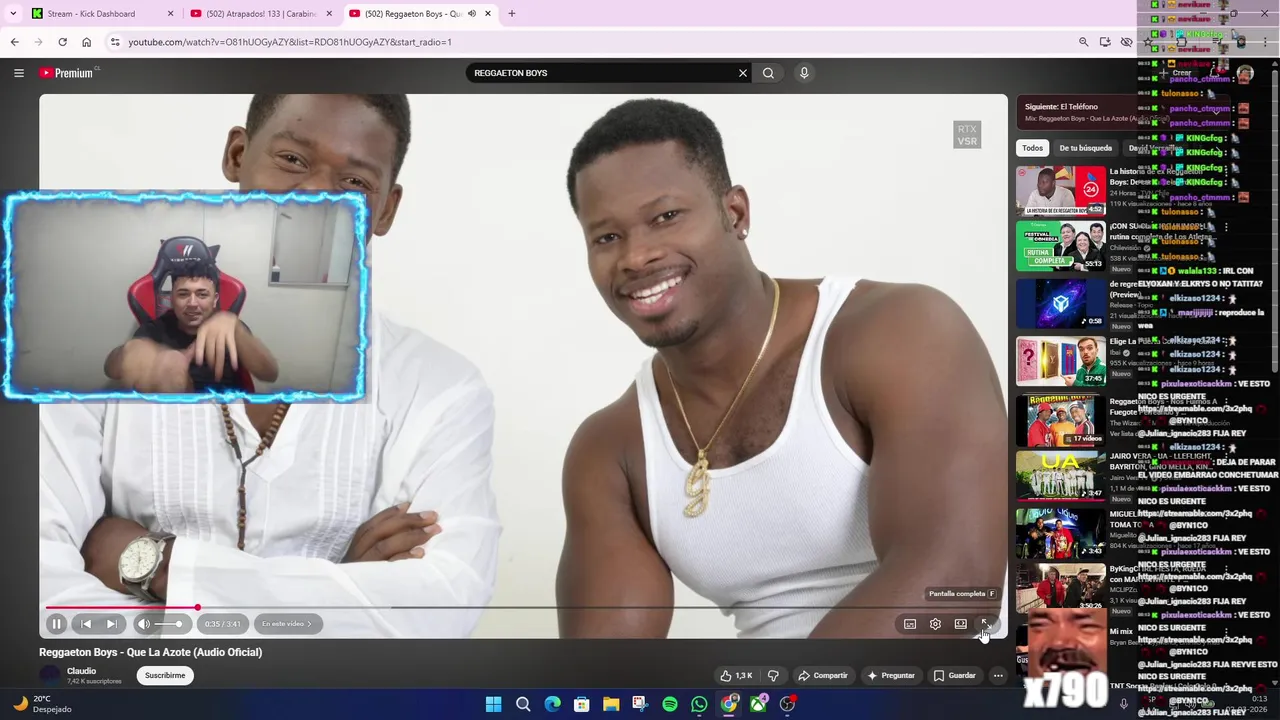Skip to next video in player
The width and height of the screenshot is (1280, 720).
[111, 624]
